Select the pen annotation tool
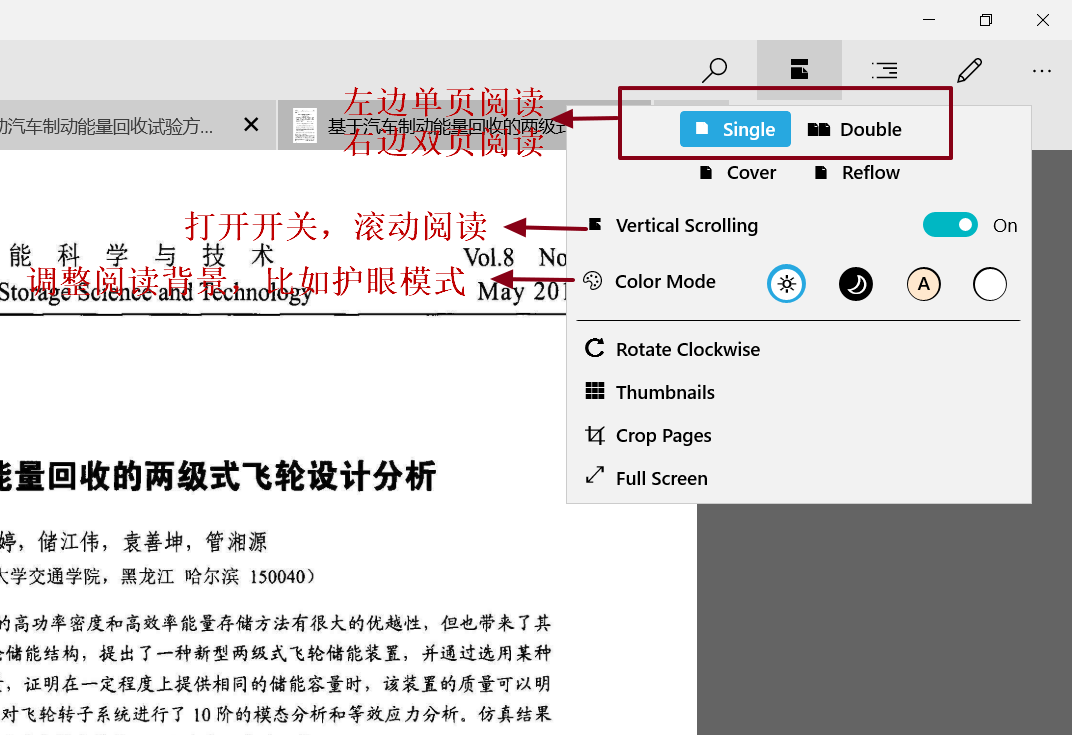This screenshot has width=1072, height=735. [969, 69]
